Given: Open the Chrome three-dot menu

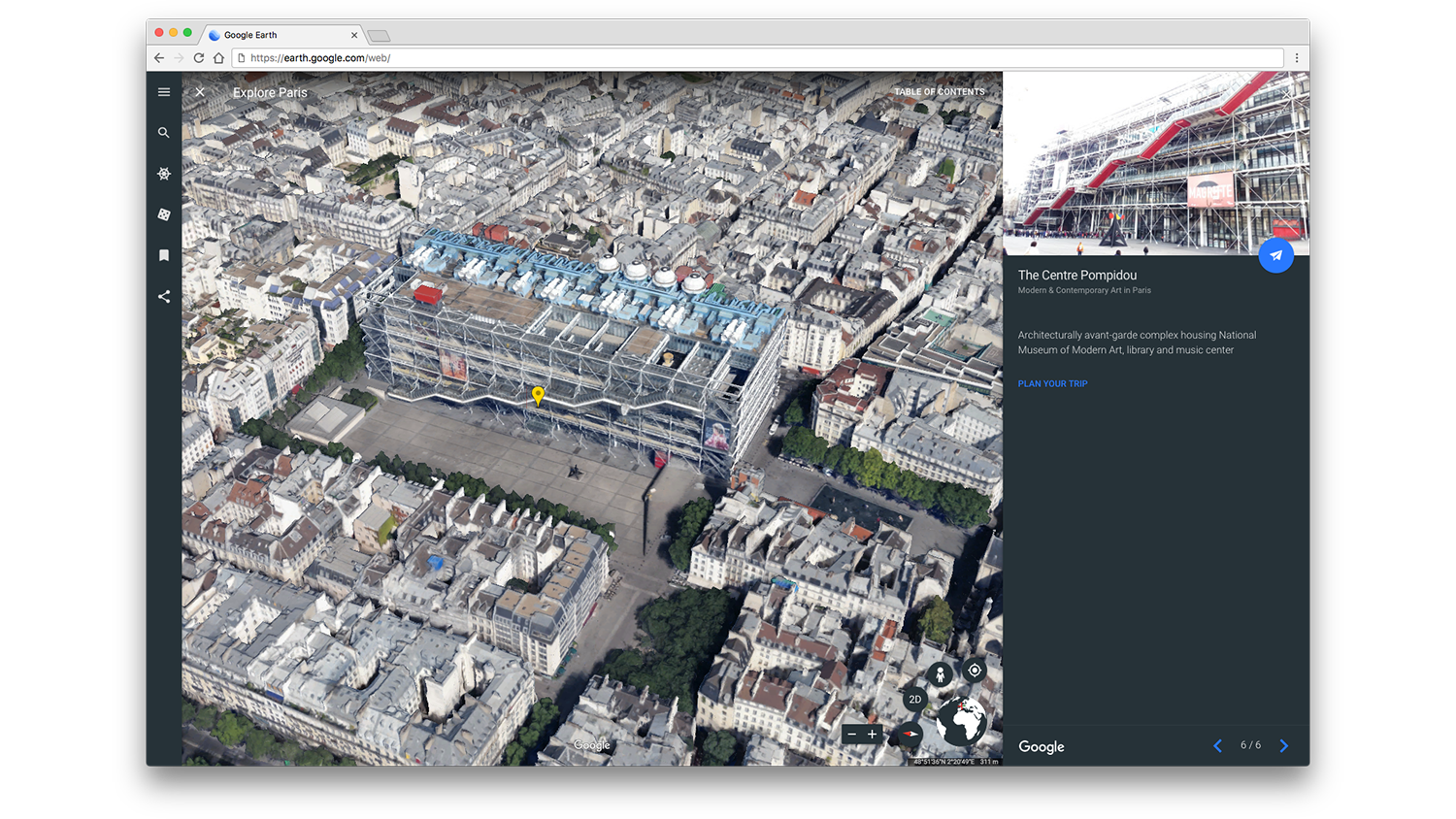Looking at the screenshot, I should pos(1297,58).
